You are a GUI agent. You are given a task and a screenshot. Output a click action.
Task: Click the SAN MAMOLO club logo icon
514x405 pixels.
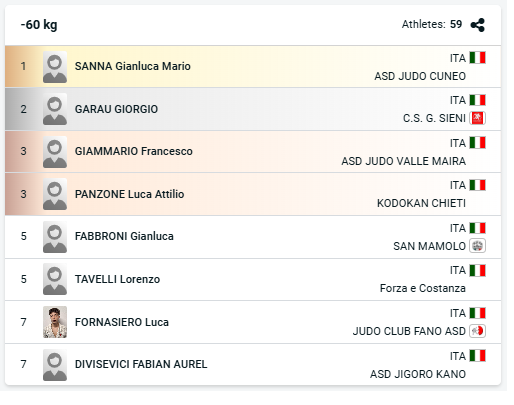[x=477, y=246]
